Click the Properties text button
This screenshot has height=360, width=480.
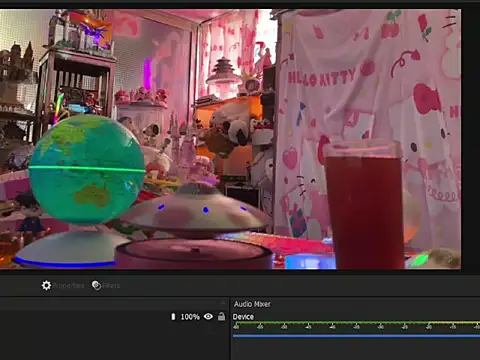point(68,286)
